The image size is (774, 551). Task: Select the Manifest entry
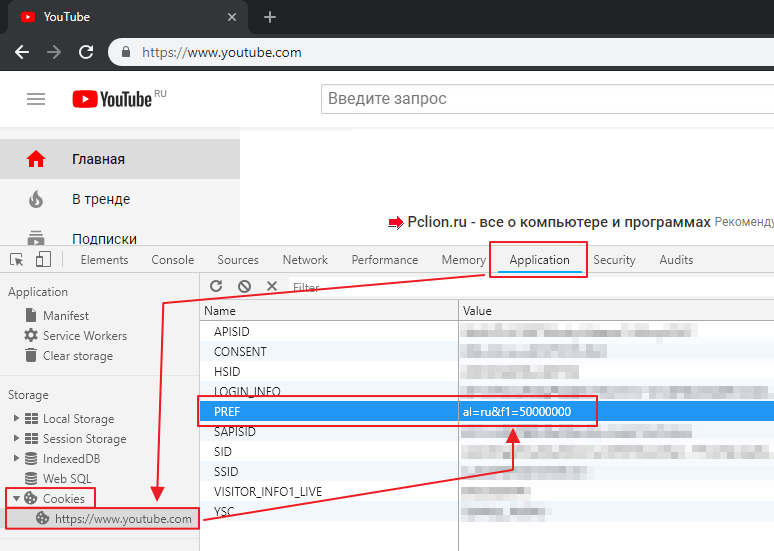click(66, 315)
